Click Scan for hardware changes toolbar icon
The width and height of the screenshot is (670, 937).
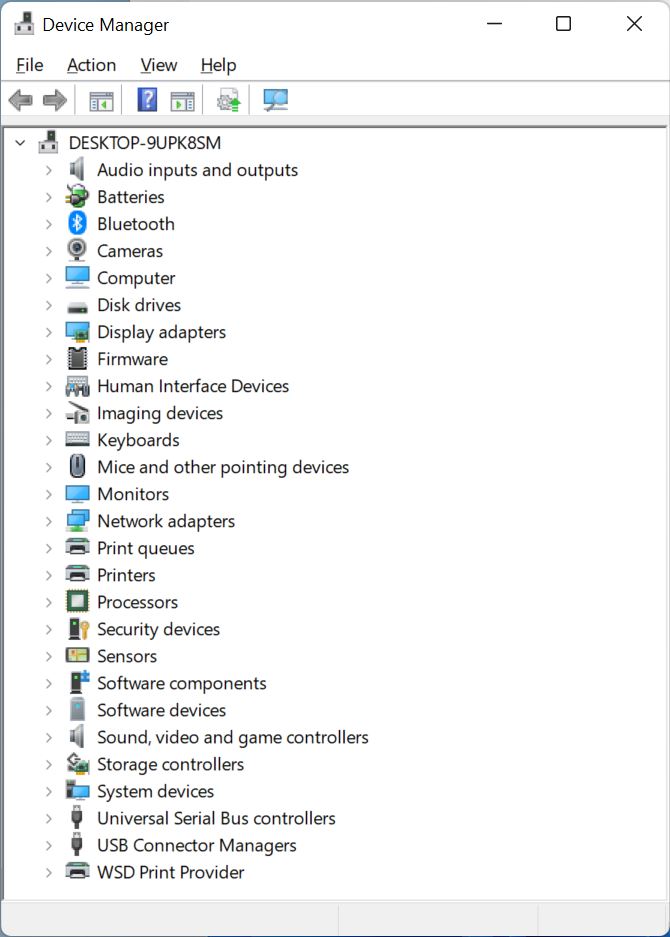(x=276, y=100)
